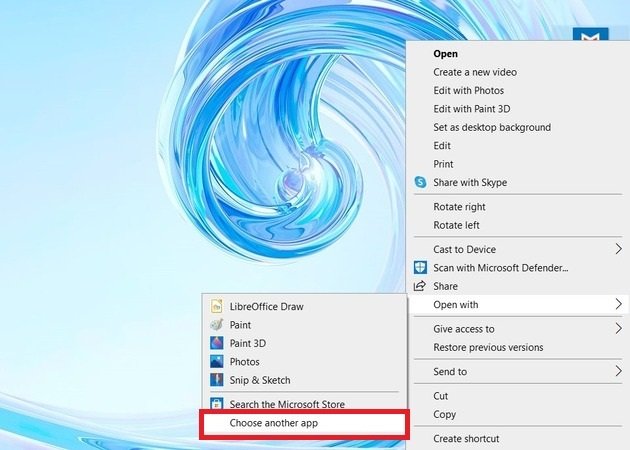The height and width of the screenshot is (450, 630).
Task: Click the Skype logo icon
Action: 420,182
